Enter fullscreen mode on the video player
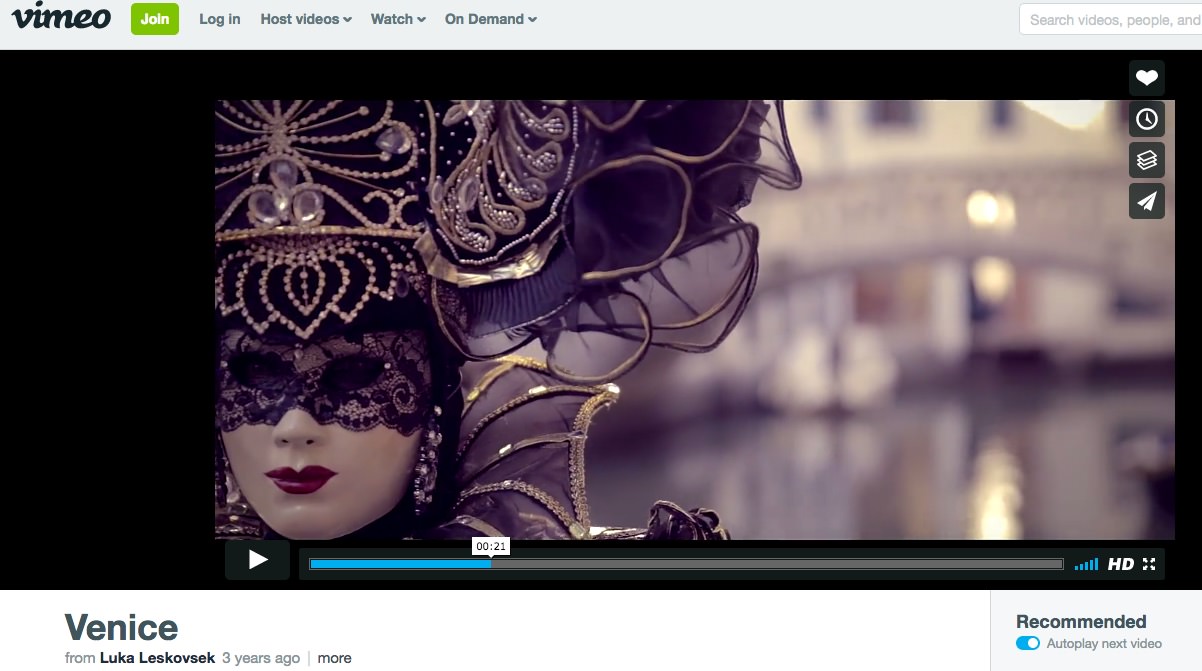This screenshot has width=1202, height=671. pyautogui.click(x=1149, y=564)
